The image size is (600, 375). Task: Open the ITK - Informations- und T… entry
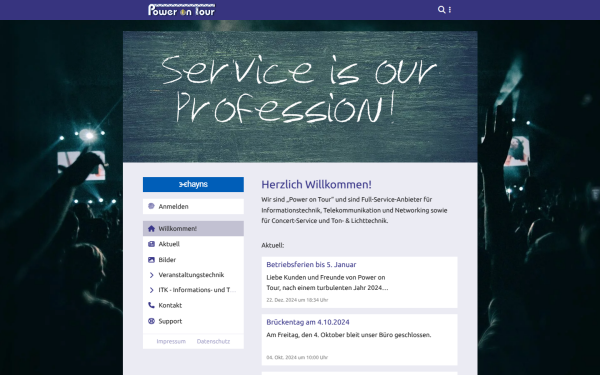(193, 290)
